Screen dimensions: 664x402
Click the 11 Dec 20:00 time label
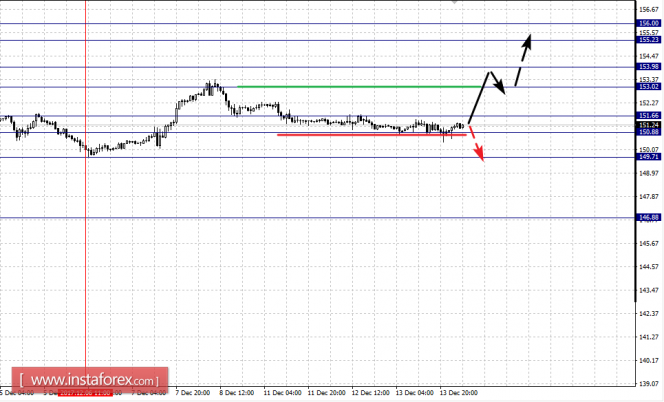click(326, 393)
